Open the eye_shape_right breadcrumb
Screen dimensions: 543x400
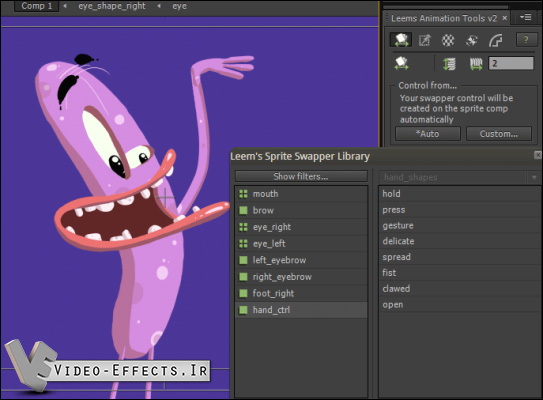112,6
